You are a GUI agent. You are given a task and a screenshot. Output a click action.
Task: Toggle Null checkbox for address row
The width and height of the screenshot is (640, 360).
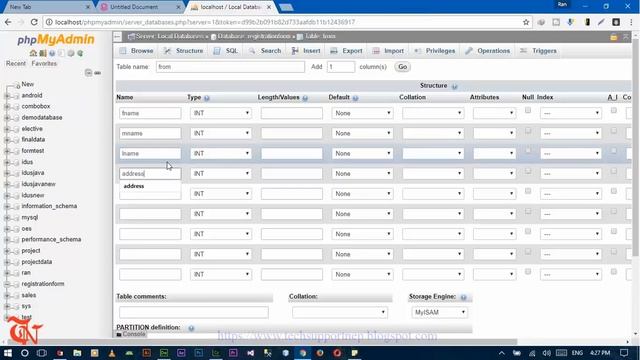coord(528,171)
